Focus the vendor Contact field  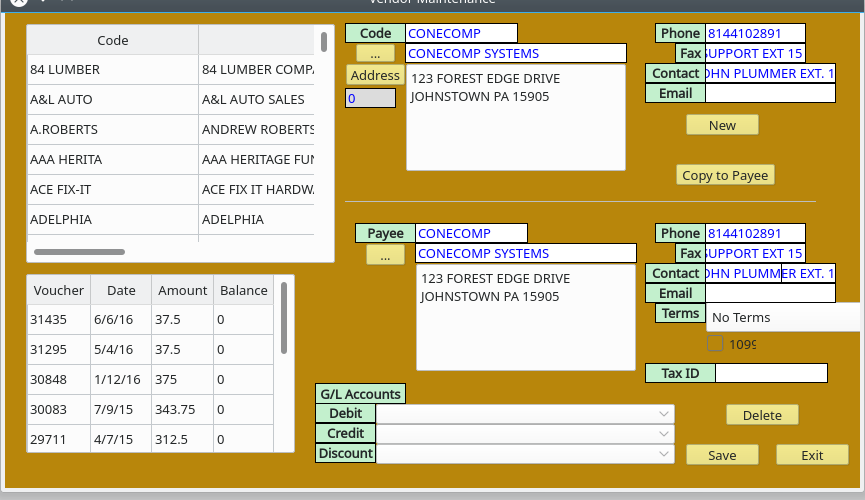pyautogui.click(x=770, y=73)
